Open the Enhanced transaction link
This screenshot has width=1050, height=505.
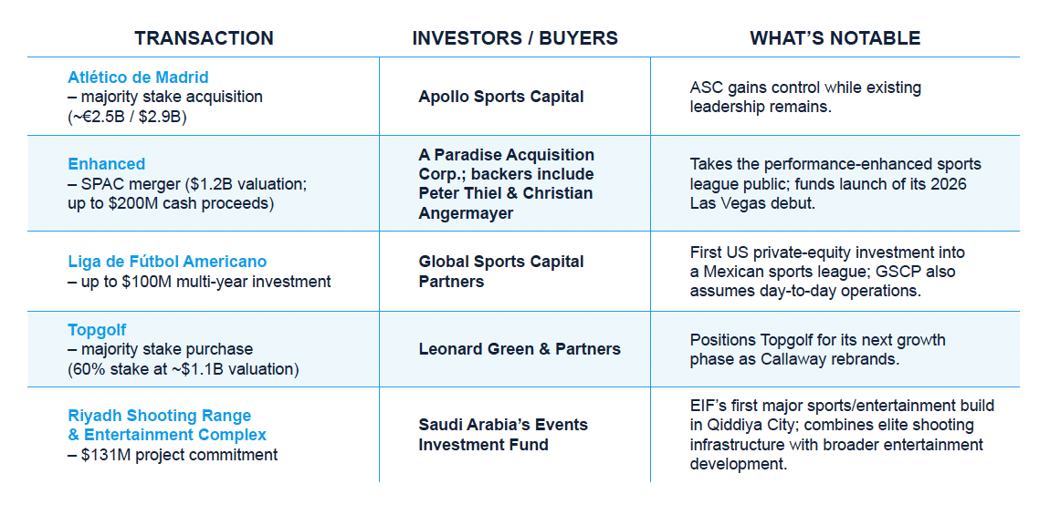(x=106, y=164)
